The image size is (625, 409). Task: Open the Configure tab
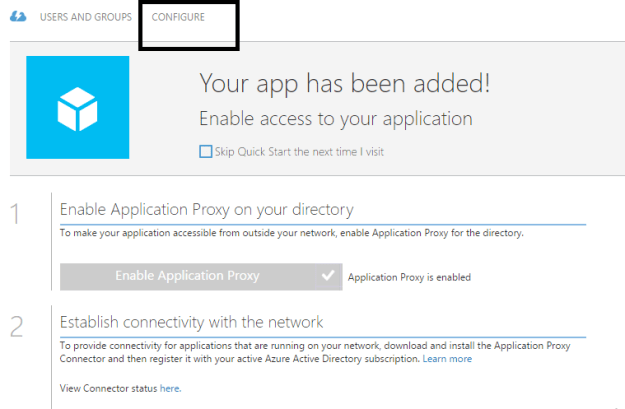pos(178,17)
